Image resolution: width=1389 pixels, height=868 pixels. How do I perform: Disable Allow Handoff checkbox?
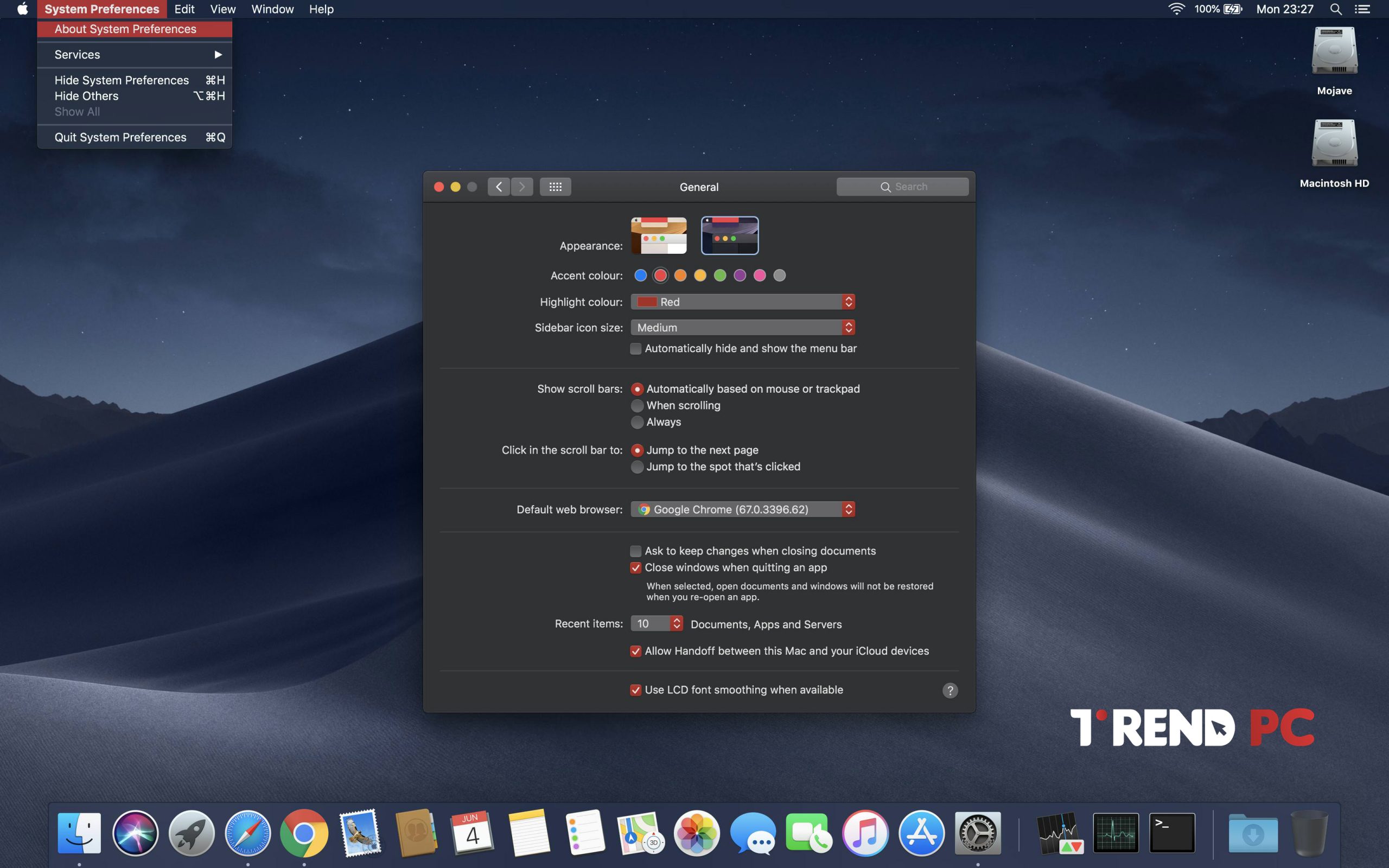[x=635, y=651]
